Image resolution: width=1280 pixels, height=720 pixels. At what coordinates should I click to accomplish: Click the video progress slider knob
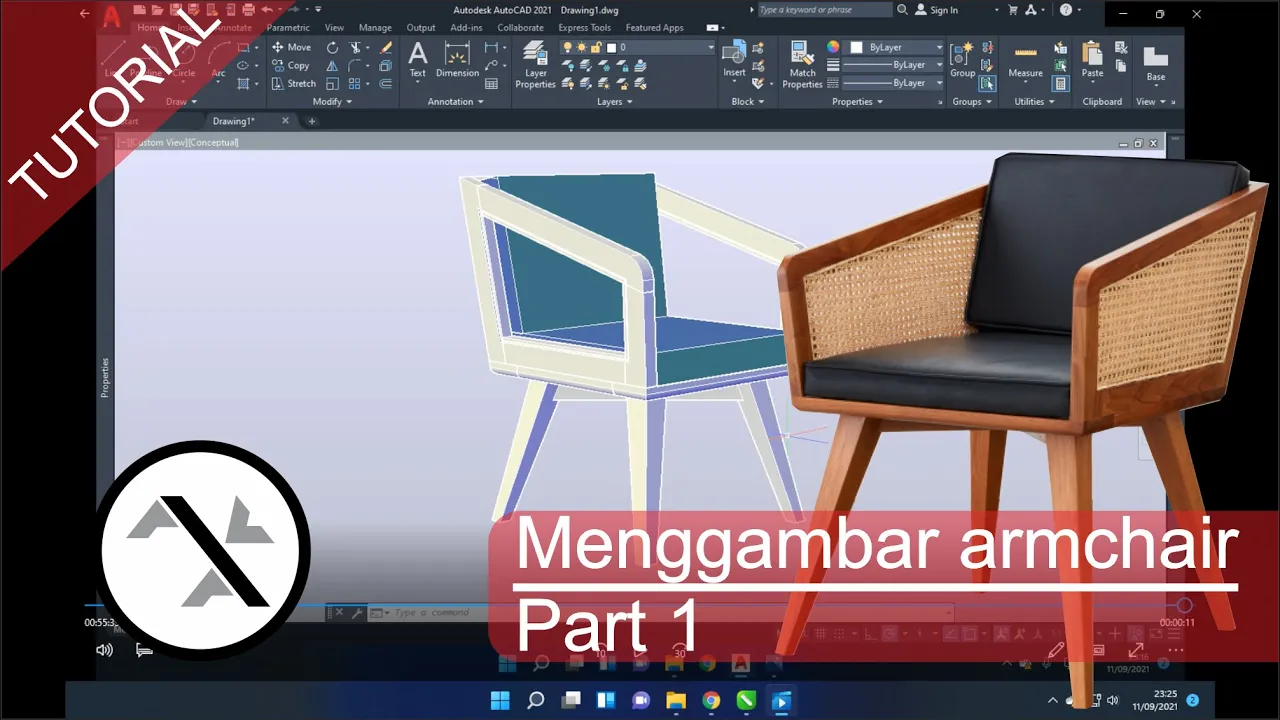coord(1185,605)
